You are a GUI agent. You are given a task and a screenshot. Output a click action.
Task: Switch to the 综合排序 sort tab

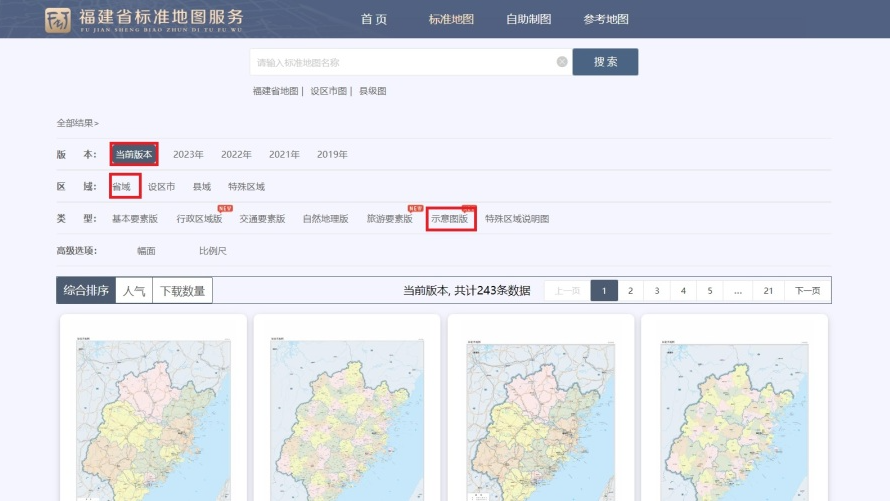point(86,291)
